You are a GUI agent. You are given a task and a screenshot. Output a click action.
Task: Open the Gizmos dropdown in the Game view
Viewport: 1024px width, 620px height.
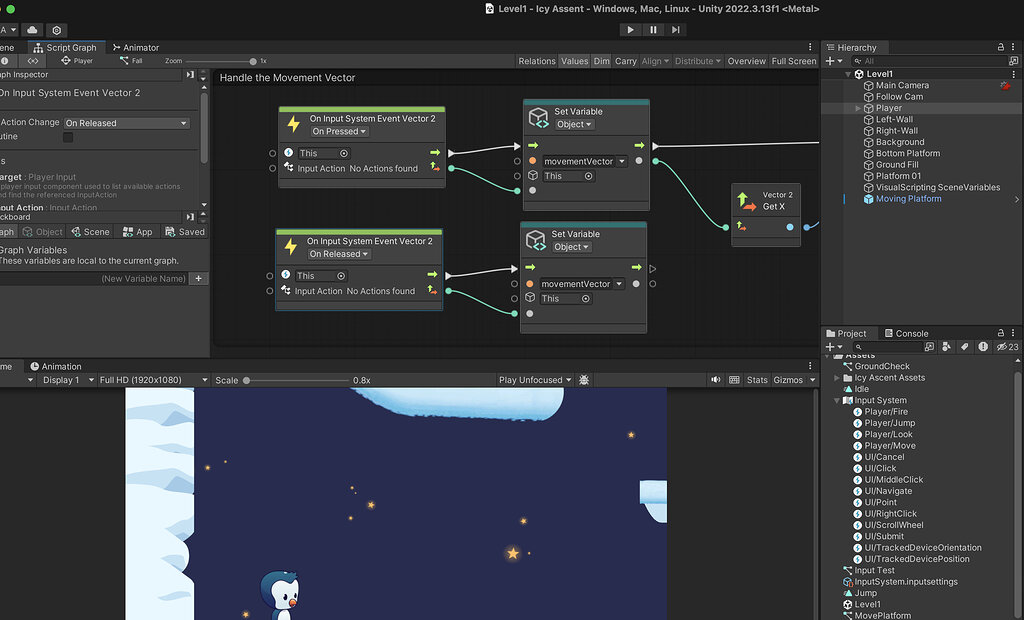coord(795,379)
